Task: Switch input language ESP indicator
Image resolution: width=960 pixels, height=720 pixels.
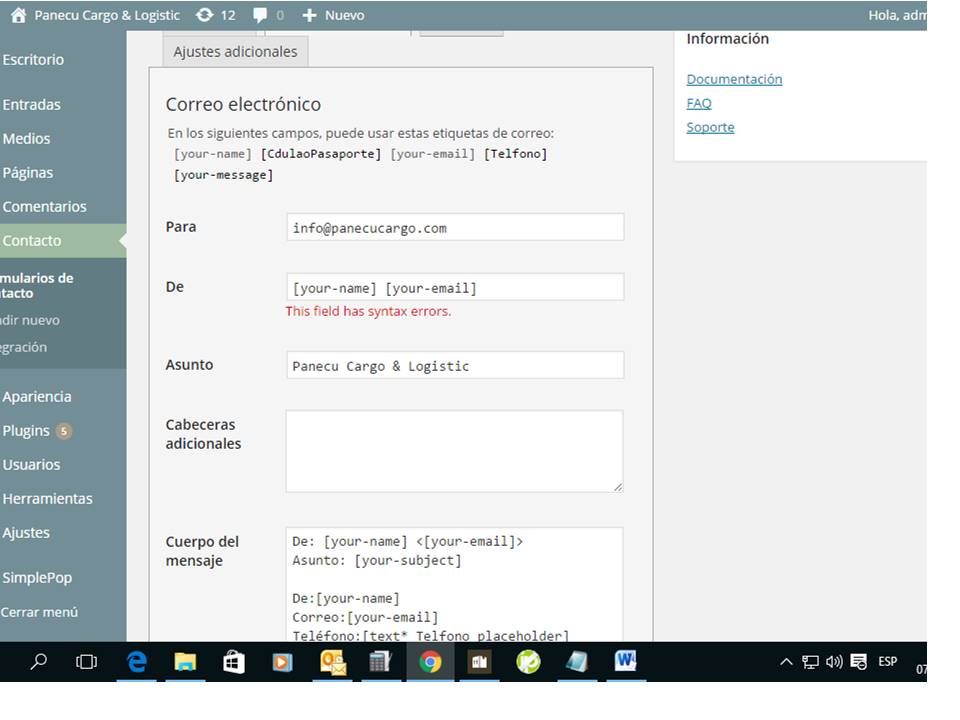Action: (888, 662)
